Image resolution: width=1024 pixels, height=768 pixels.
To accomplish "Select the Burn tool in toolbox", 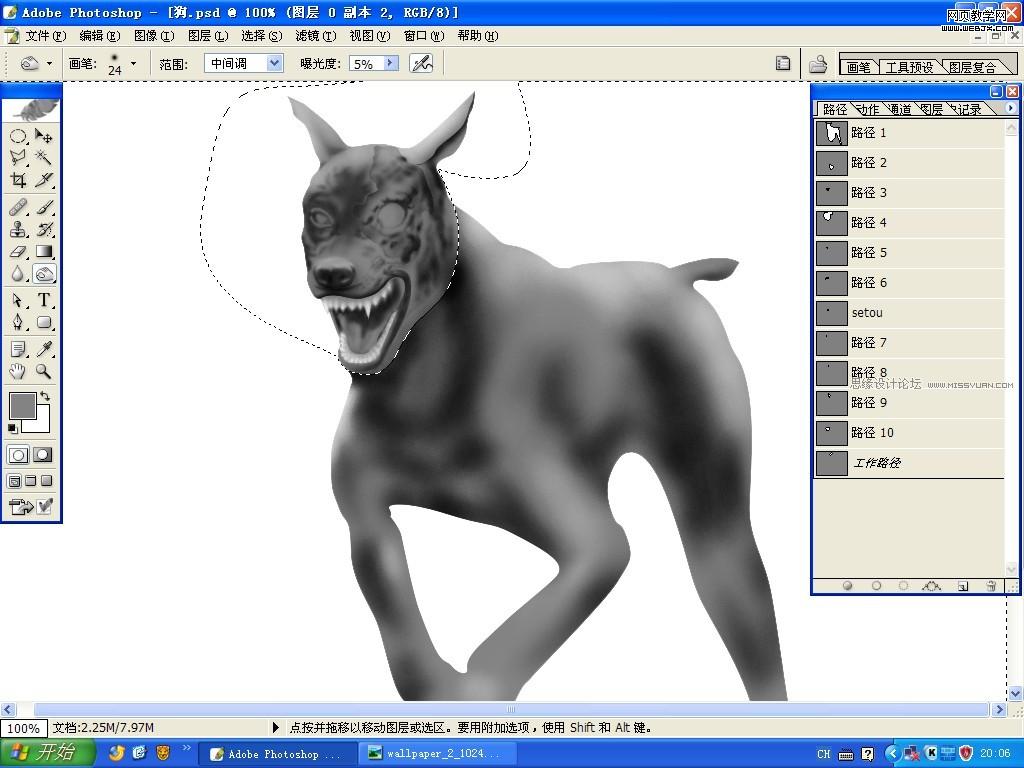I will coord(44,274).
